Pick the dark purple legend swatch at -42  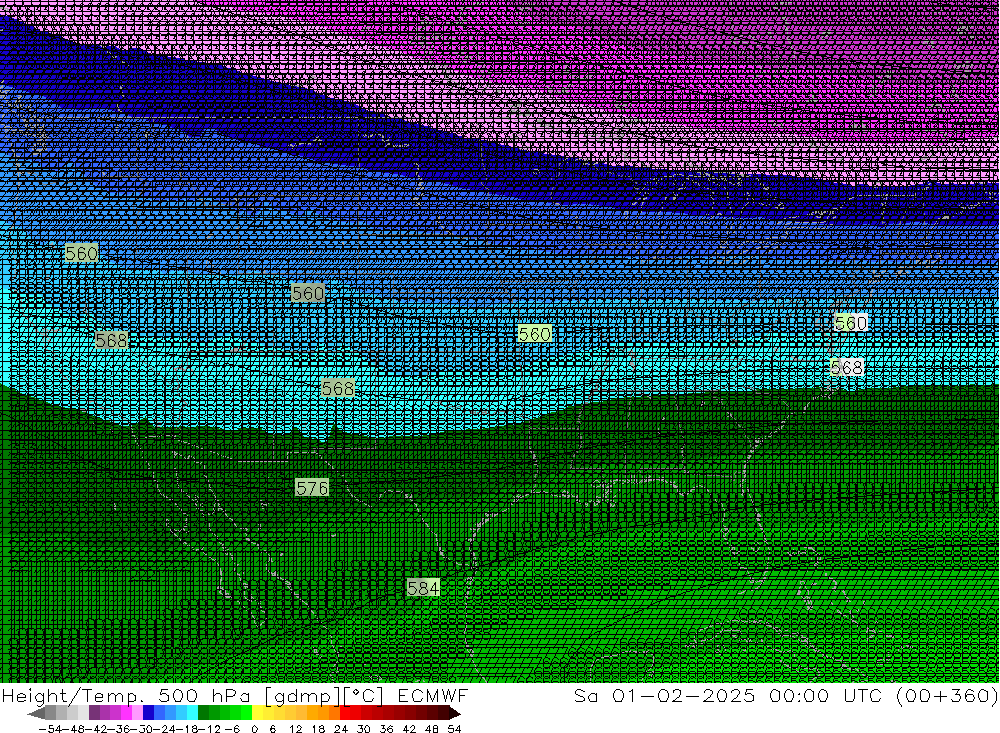click(94, 714)
